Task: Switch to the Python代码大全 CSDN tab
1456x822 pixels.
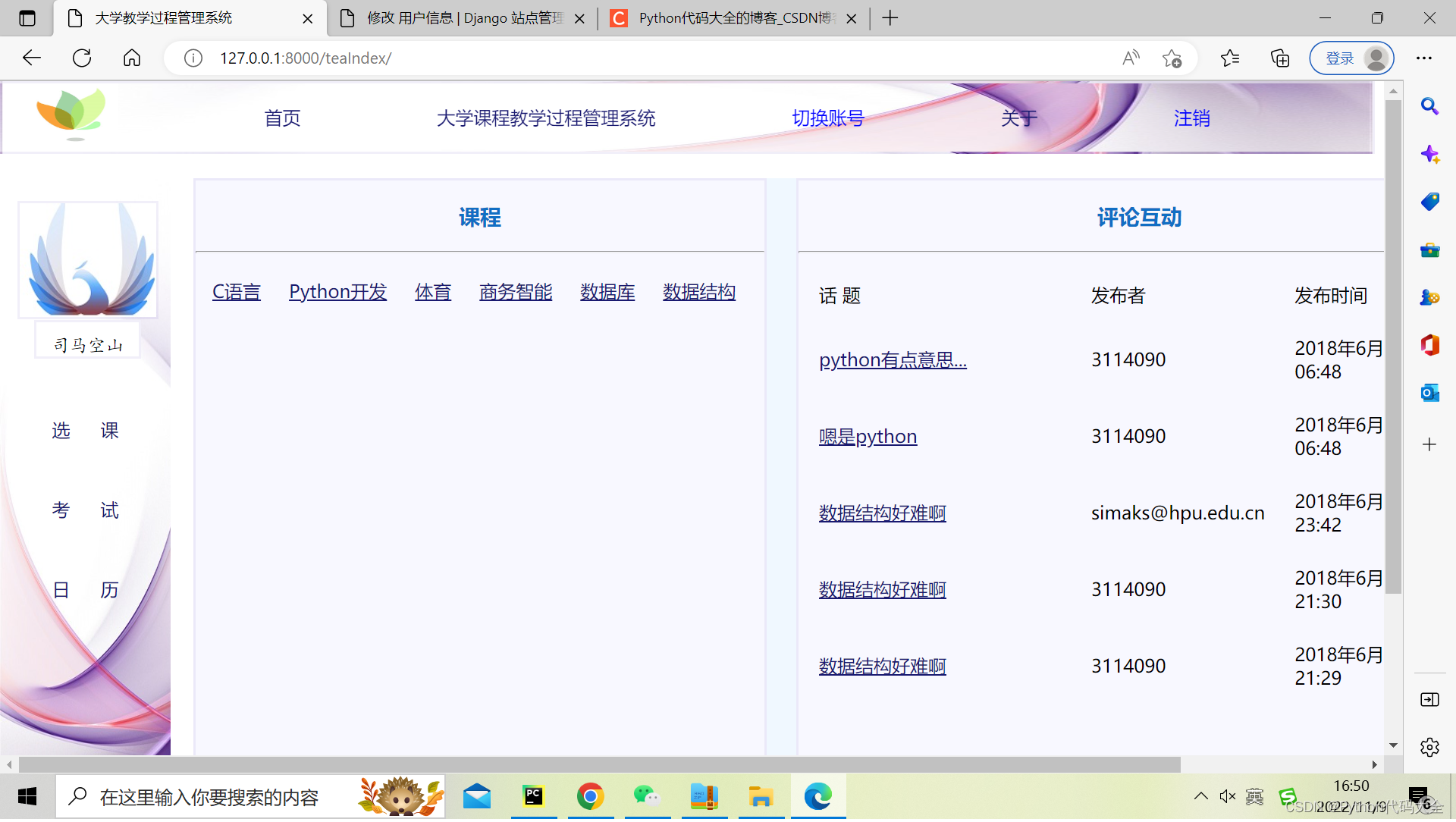Action: click(x=732, y=18)
